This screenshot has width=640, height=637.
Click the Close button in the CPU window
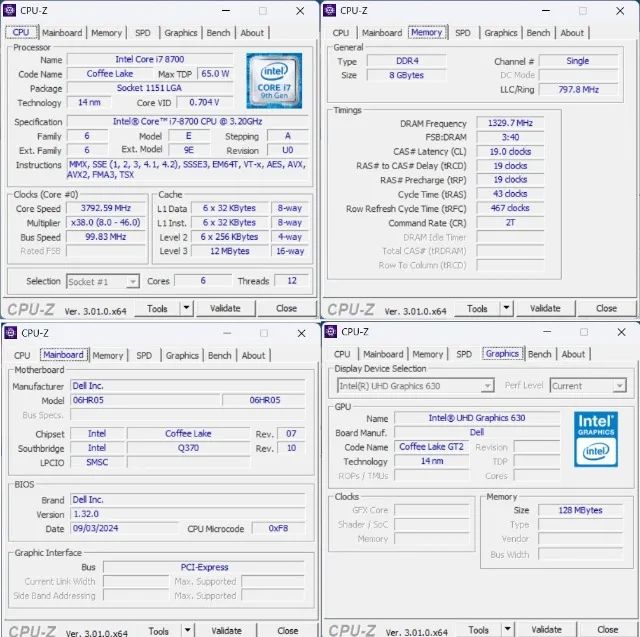coord(287,309)
